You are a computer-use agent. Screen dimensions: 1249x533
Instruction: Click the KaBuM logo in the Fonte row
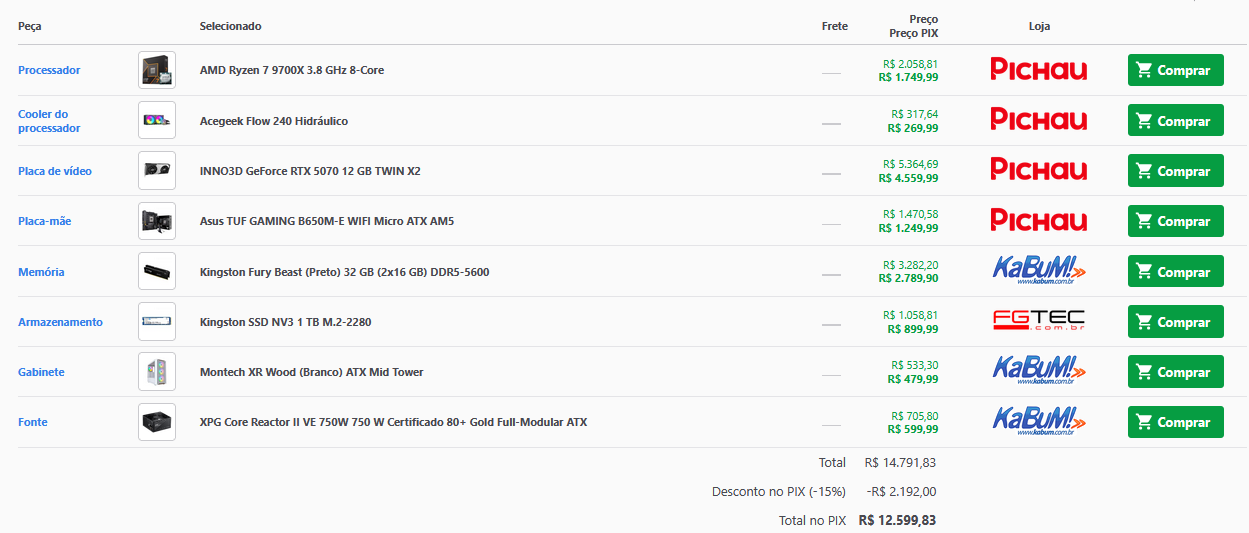(1038, 421)
